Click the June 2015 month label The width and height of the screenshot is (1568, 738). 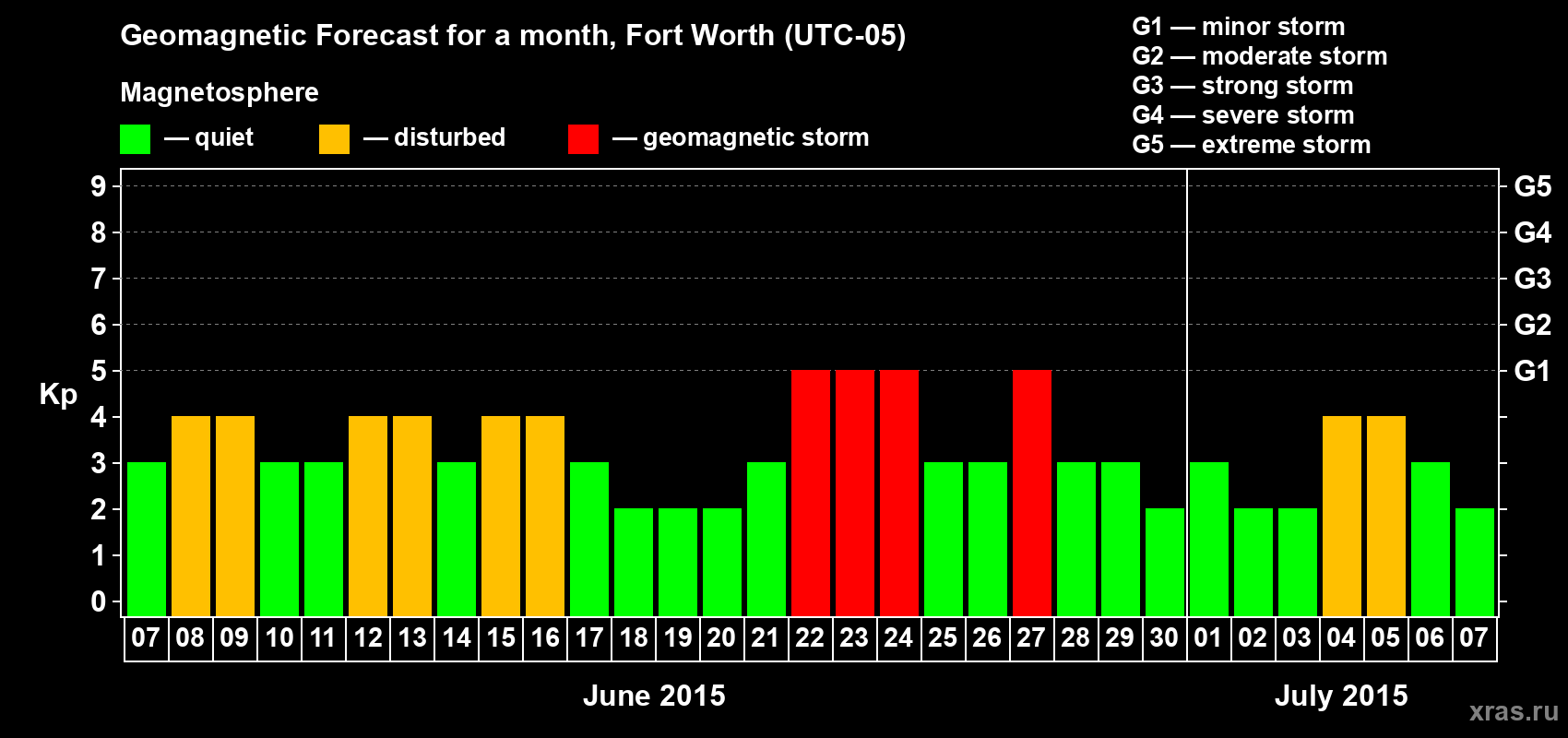point(654,696)
